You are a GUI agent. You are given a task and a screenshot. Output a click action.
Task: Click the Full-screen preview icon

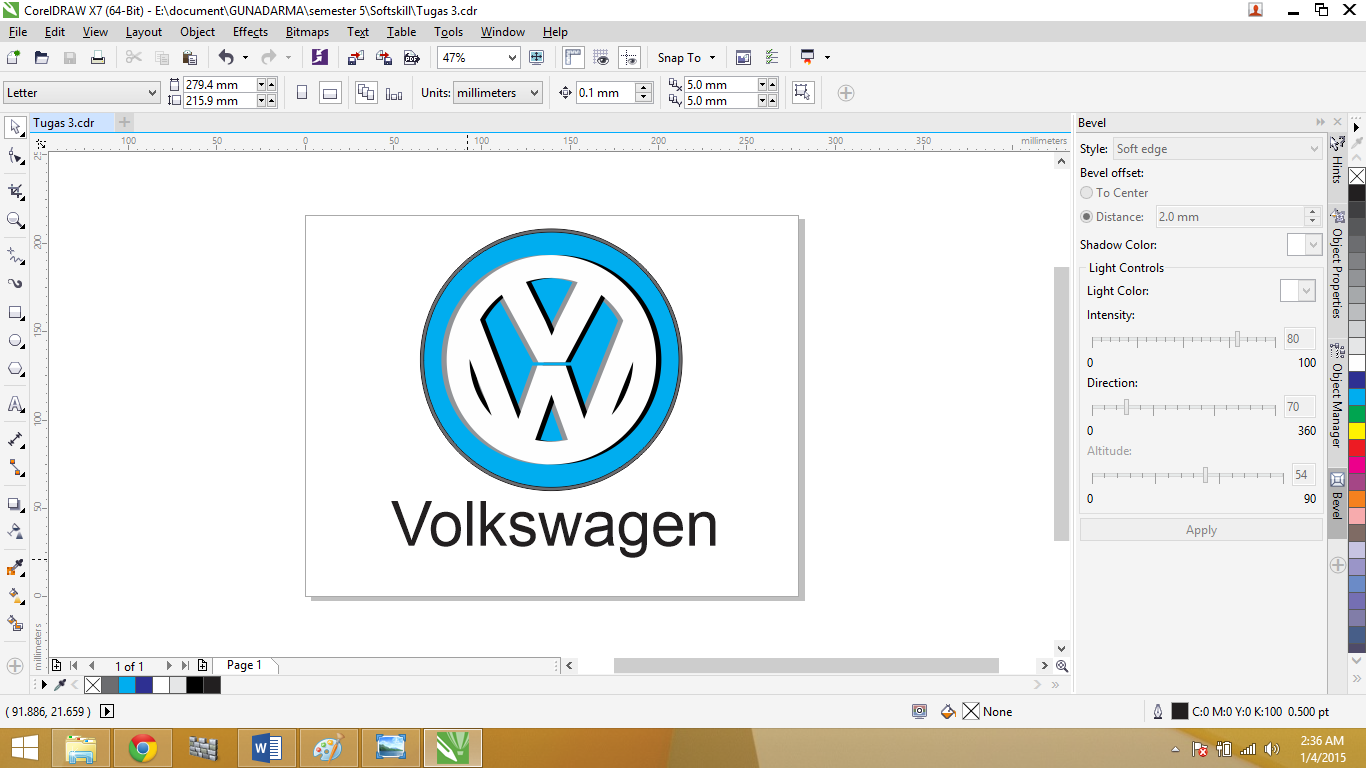[x=537, y=58]
